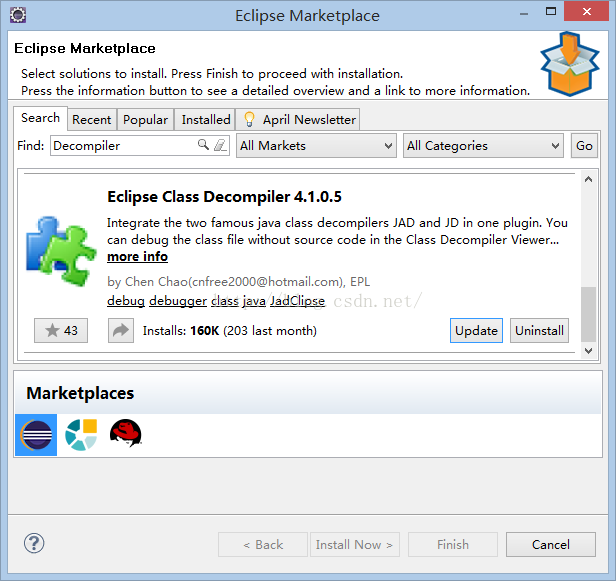Image resolution: width=616 pixels, height=581 pixels.
Task: Click the author text by Chen Chao
Action: coord(238,282)
